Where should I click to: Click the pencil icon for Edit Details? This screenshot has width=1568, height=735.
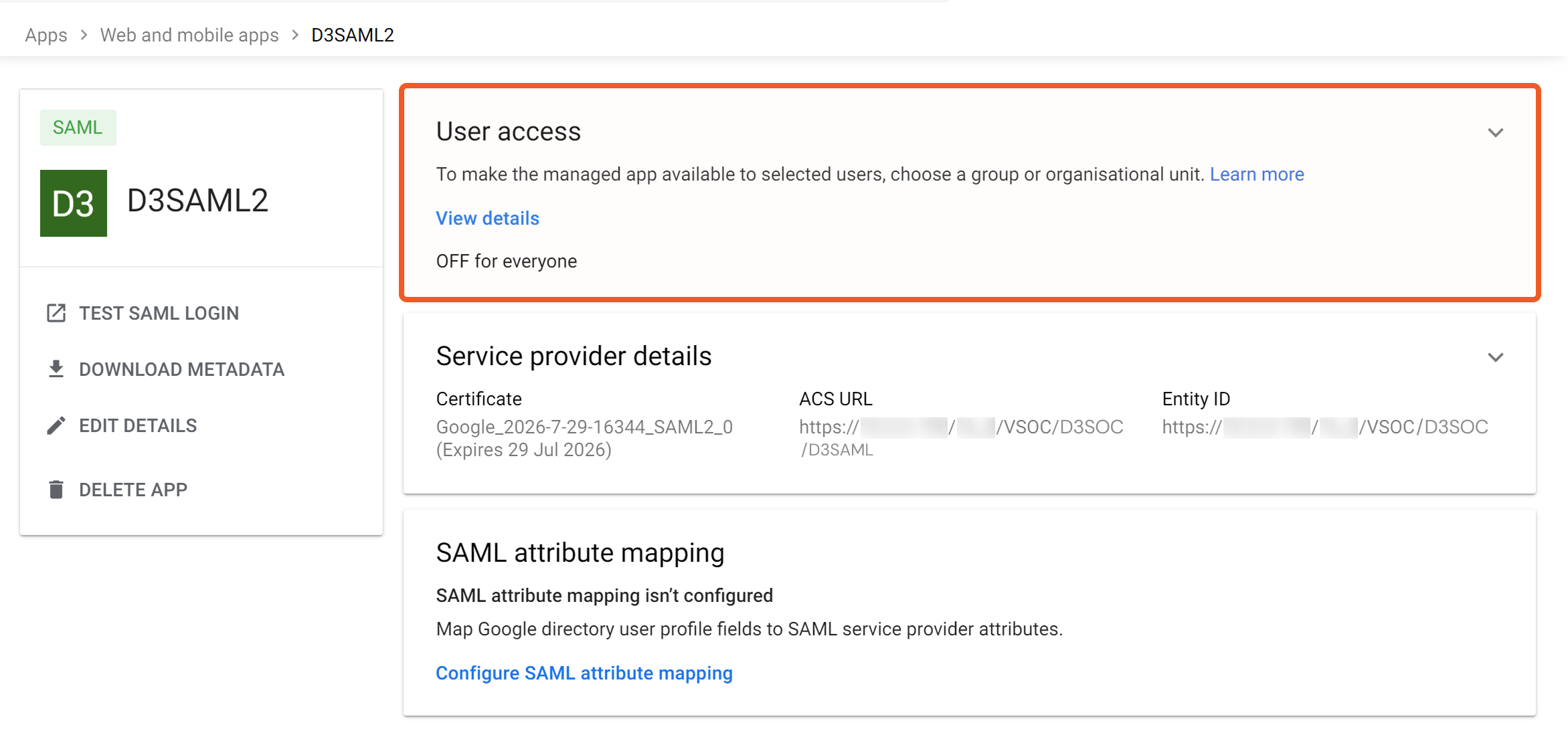[x=56, y=425]
